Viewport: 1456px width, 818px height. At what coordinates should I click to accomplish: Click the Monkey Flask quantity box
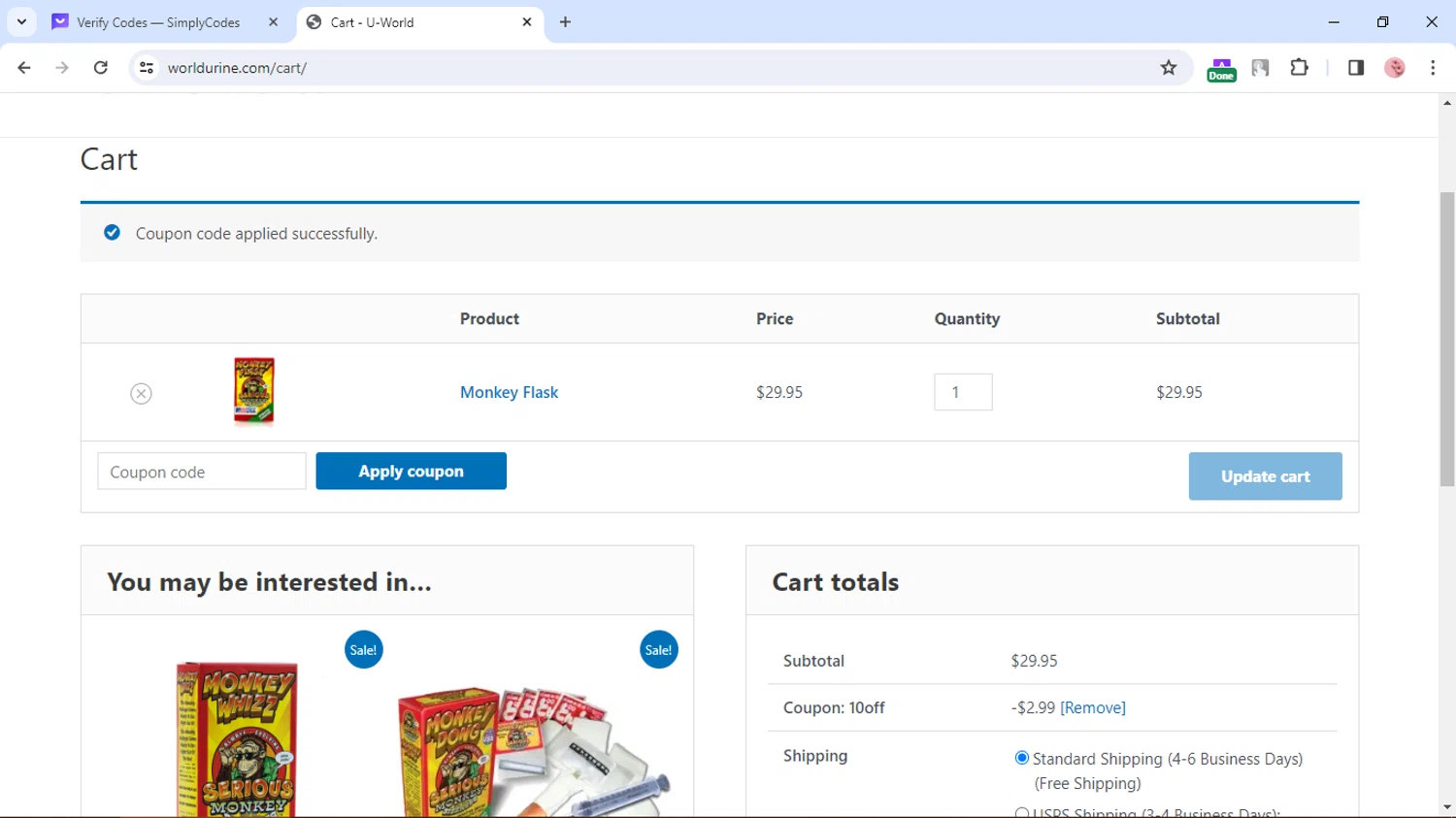963,392
